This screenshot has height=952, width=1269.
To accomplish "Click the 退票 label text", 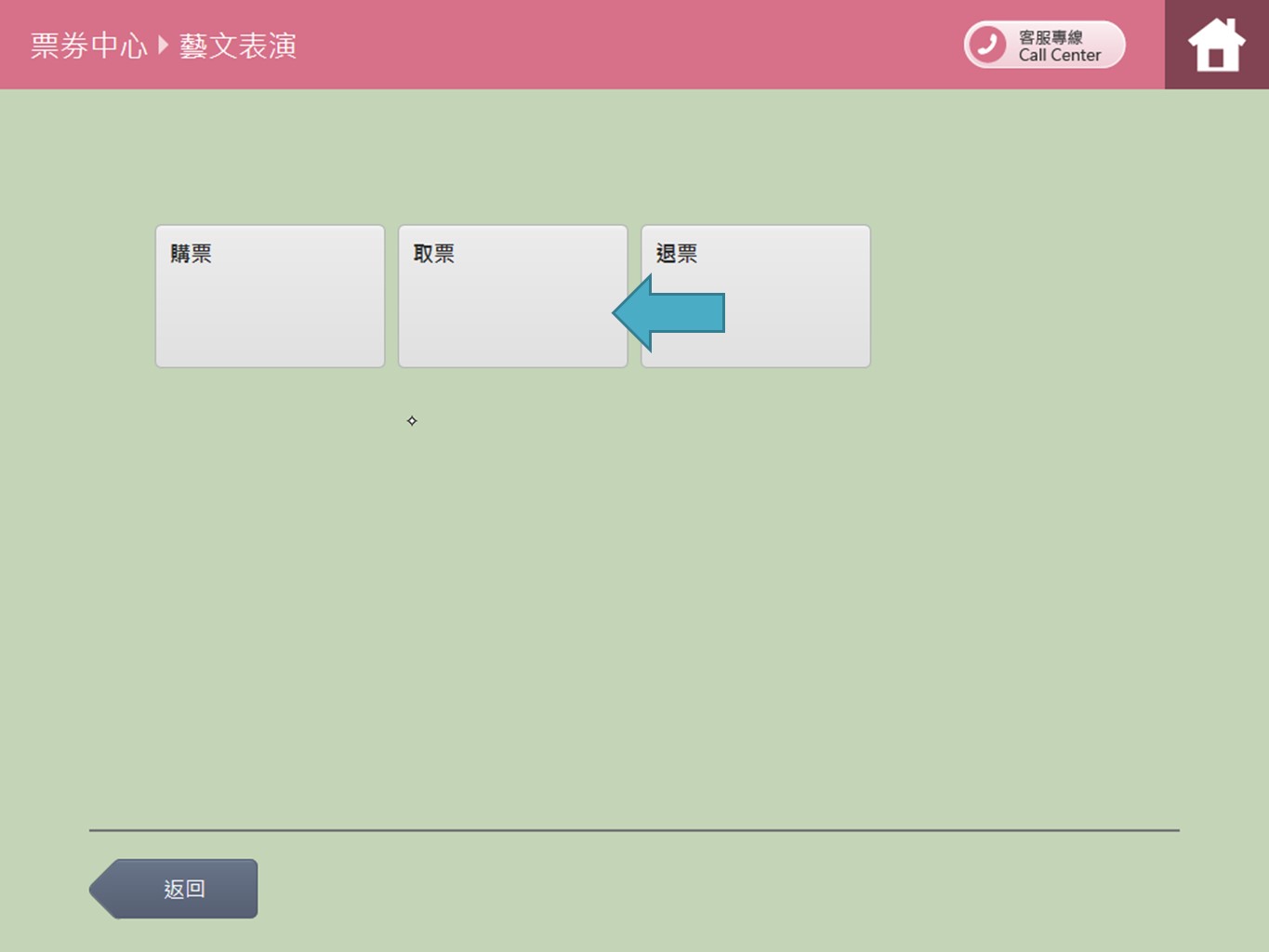I will click(676, 254).
